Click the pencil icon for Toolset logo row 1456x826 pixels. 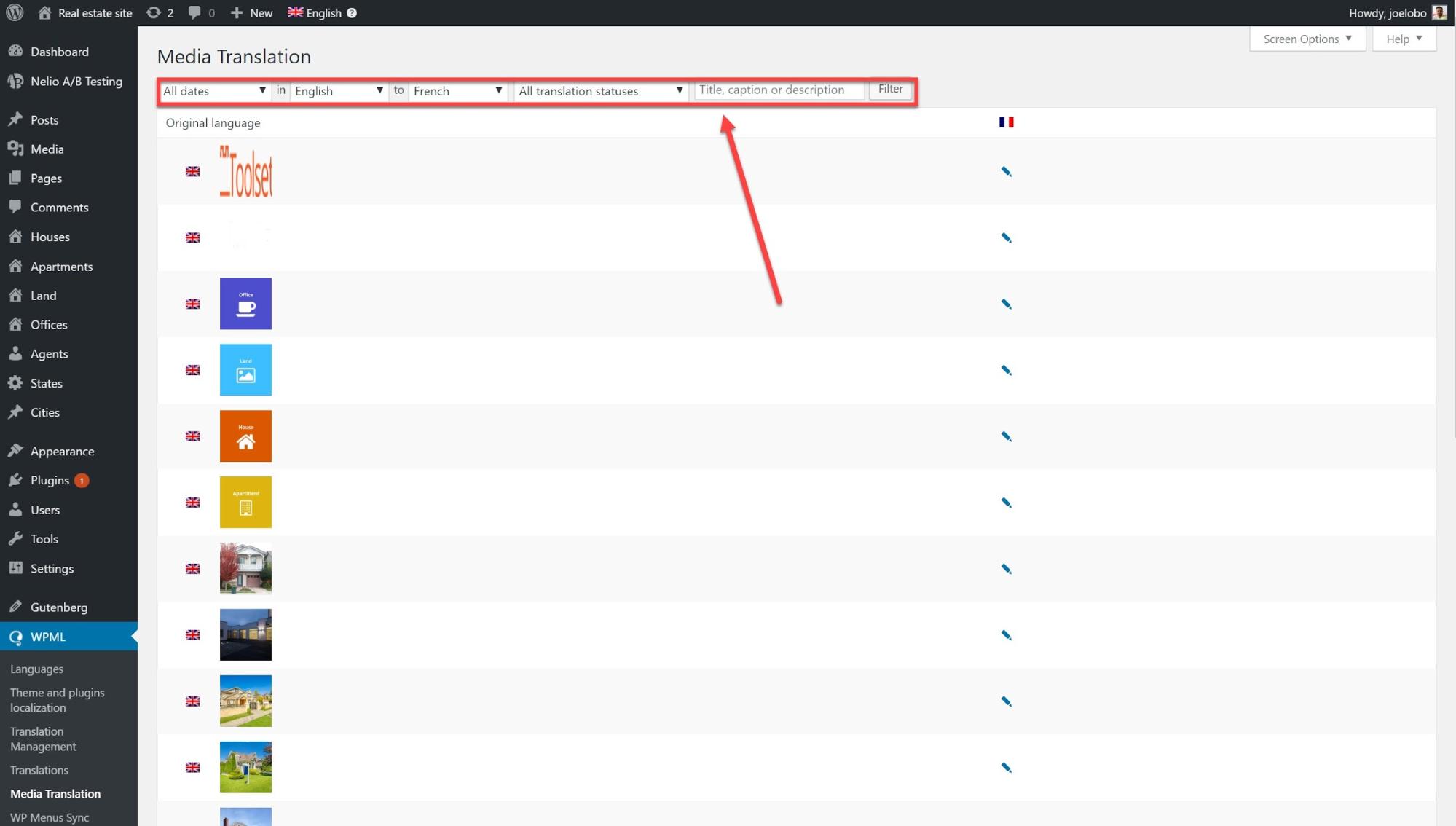[1006, 171]
